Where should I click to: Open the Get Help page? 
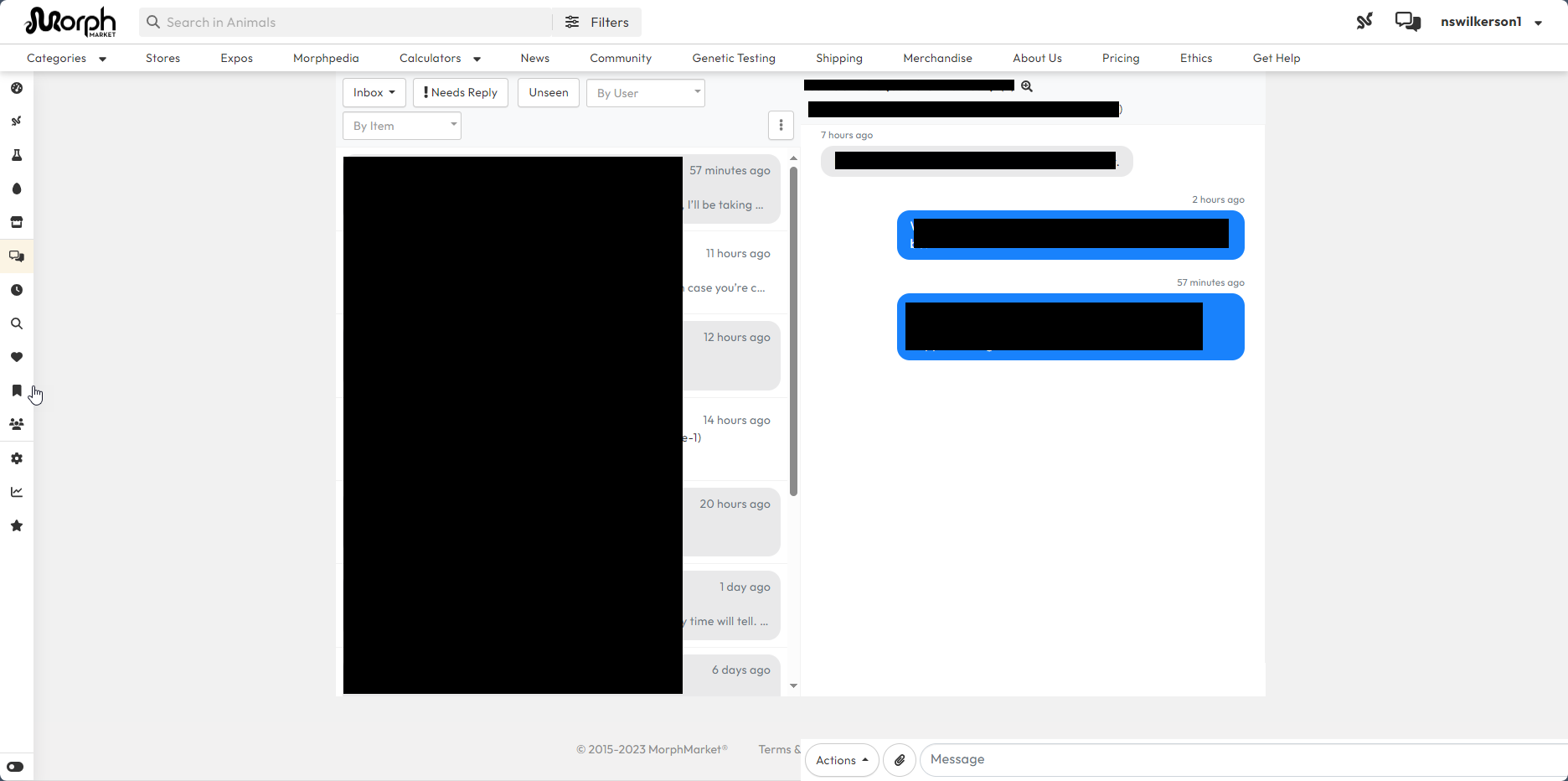click(x=1277, y=58)
